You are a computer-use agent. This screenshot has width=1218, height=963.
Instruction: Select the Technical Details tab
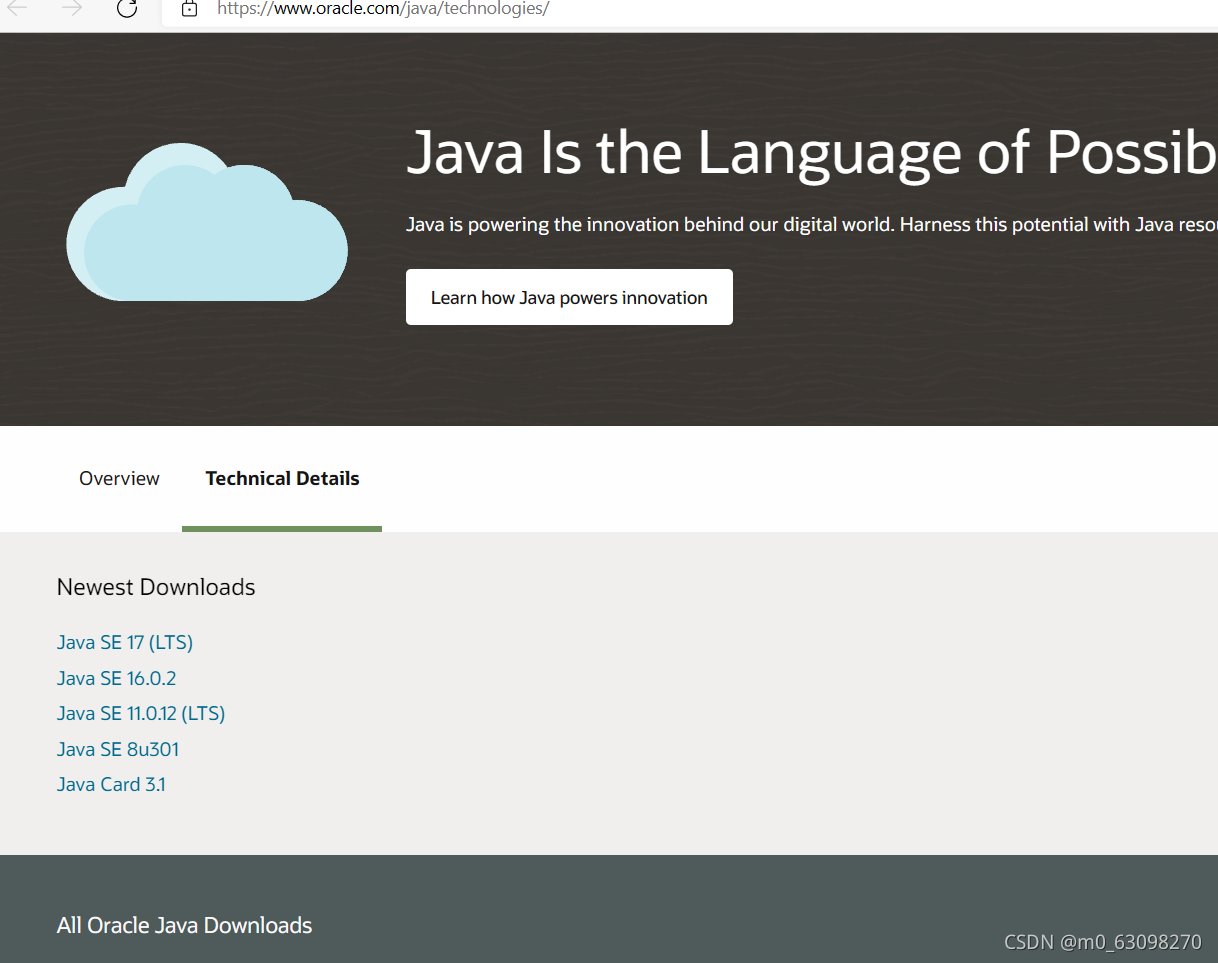point(282,479)
